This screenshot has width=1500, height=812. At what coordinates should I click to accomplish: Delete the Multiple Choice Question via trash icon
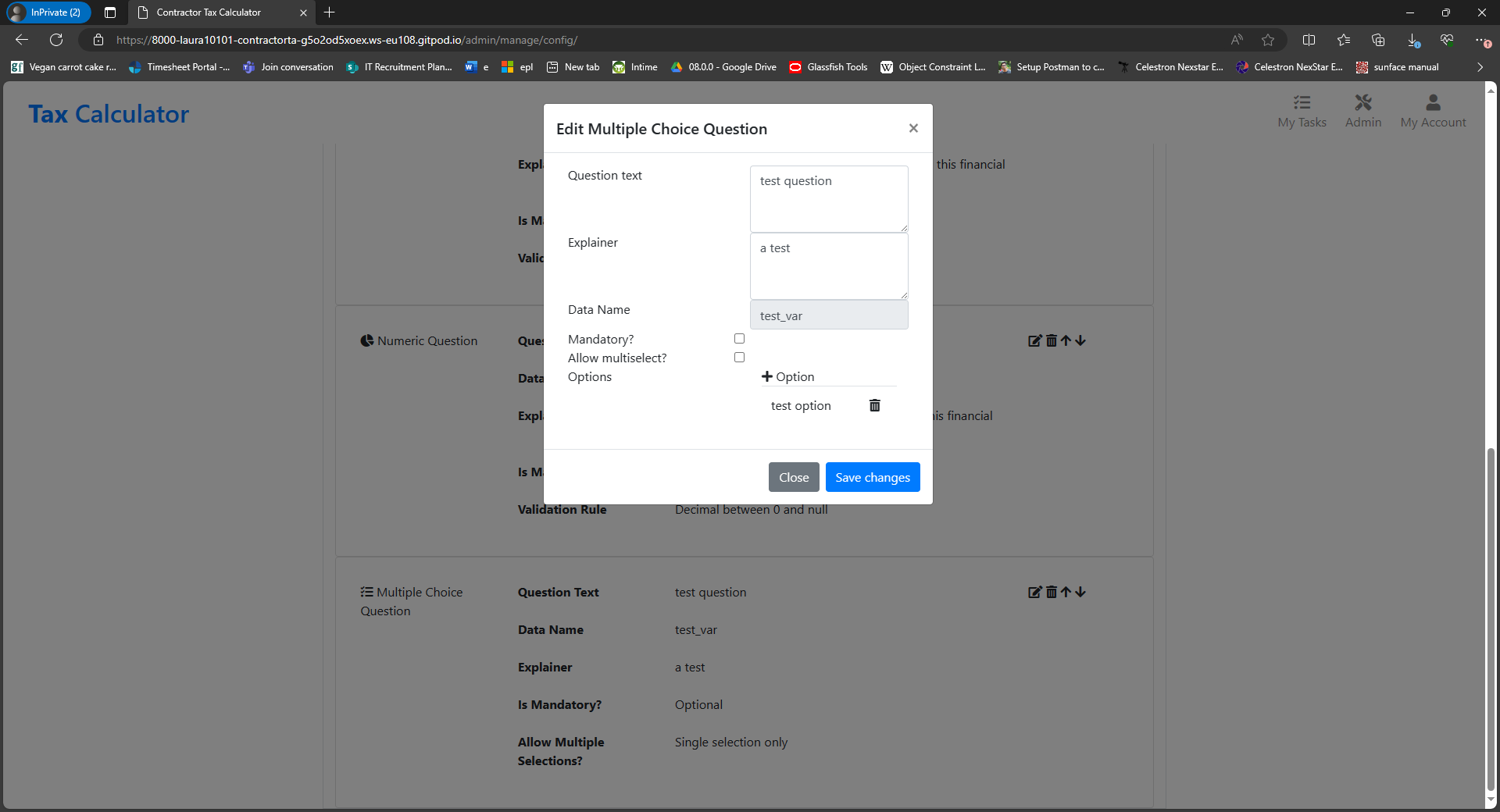pyautogui.click(x=1052, y=592)
